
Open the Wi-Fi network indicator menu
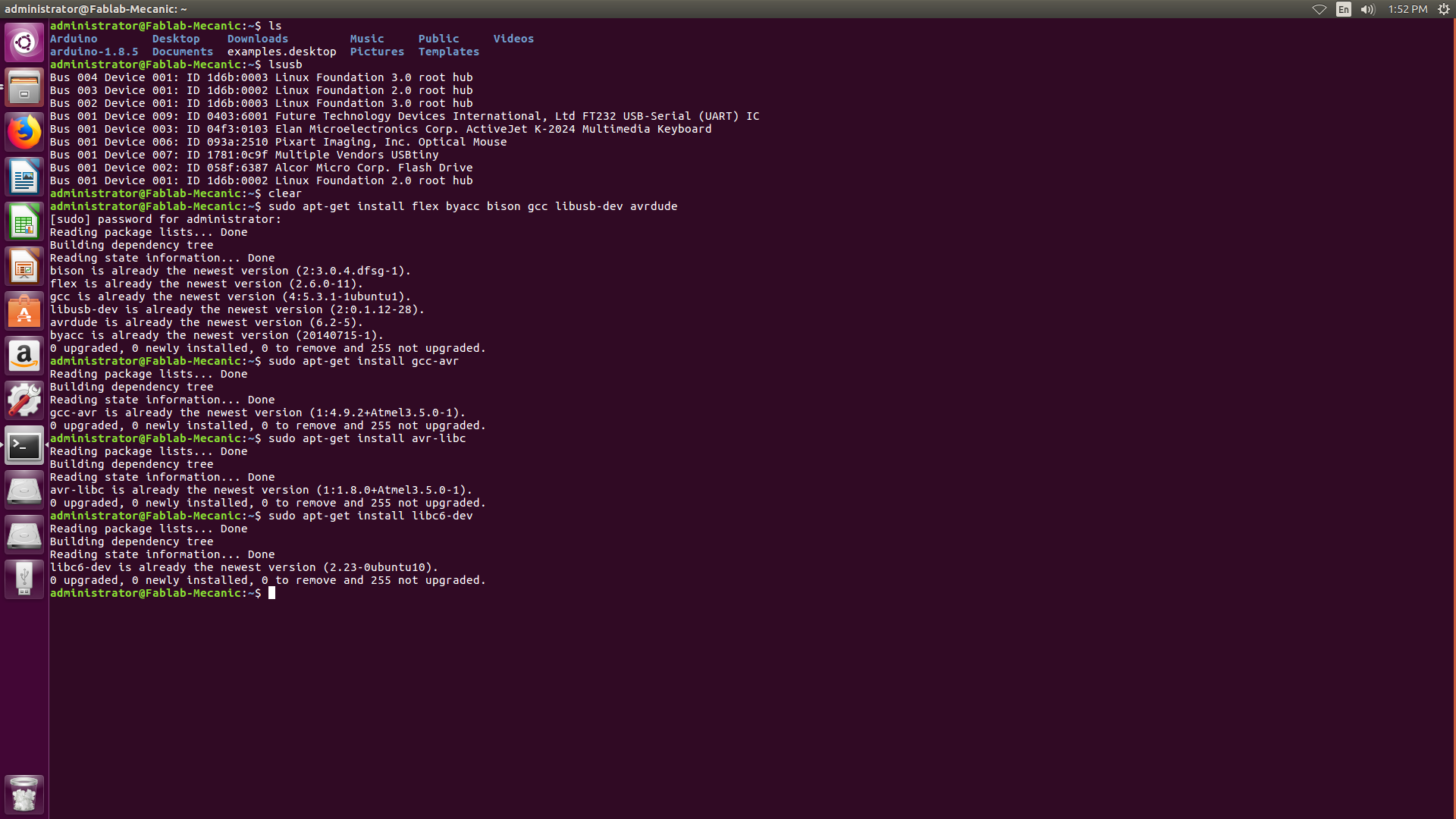tap(1319, 9)
